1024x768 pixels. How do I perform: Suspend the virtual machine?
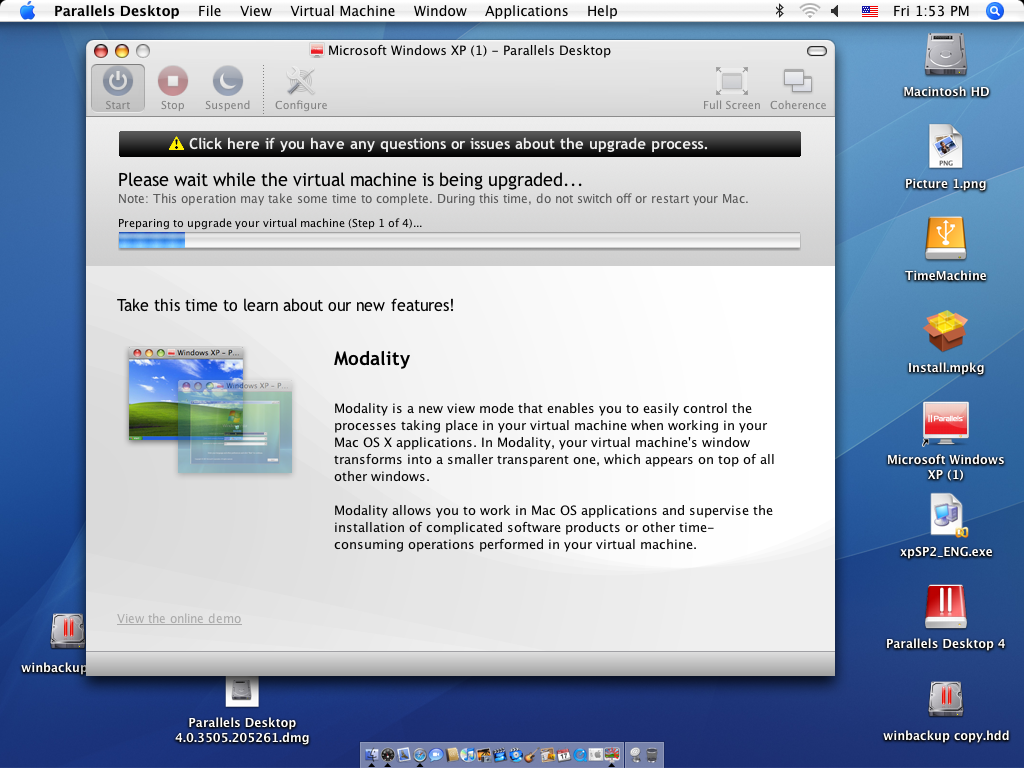[227, 88]
